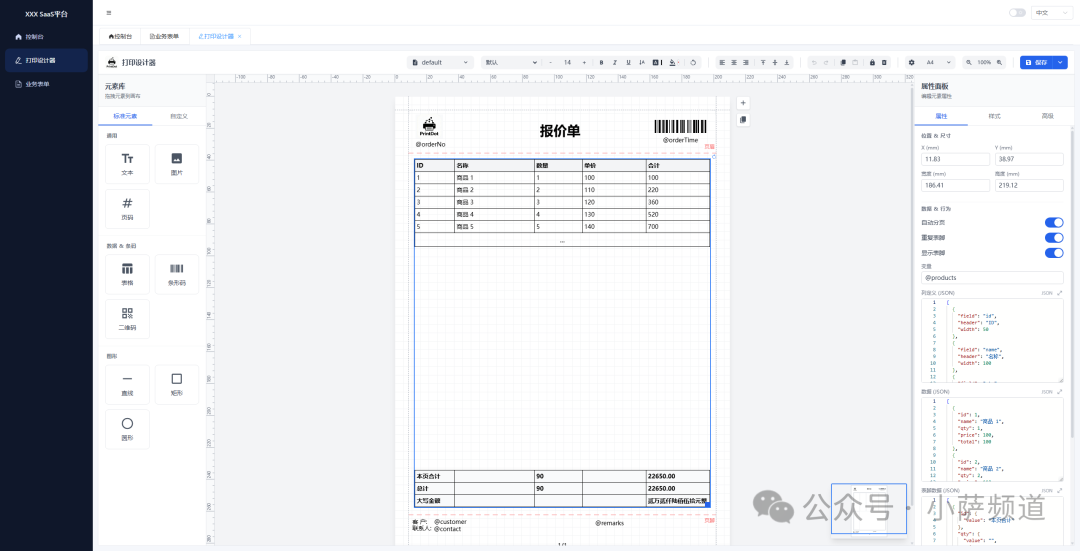Switch to the 属性 properties tab
1080x551 pixels.
tap(941, 116)
